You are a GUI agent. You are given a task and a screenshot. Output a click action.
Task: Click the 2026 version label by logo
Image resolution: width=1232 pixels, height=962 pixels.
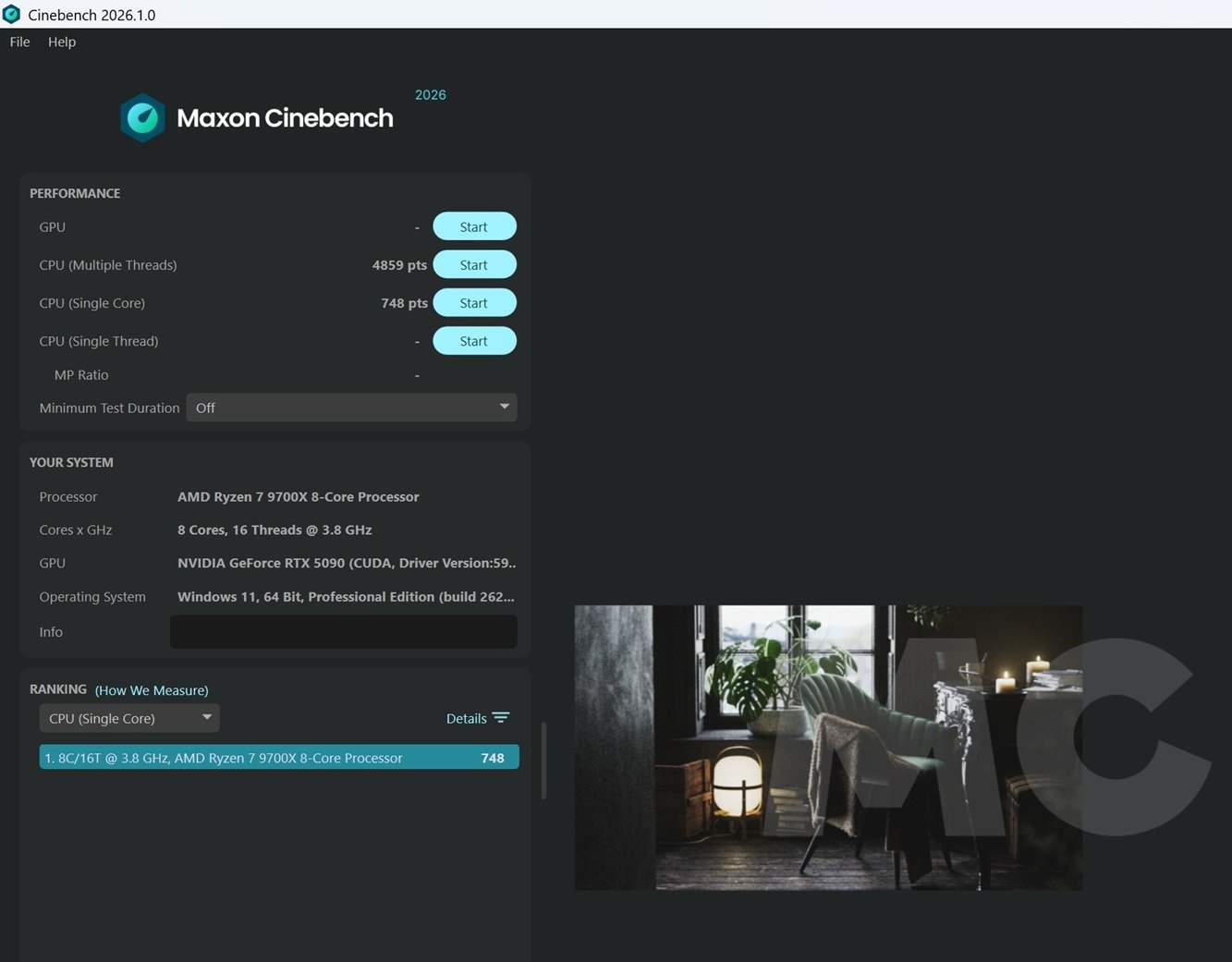point(430,95)
